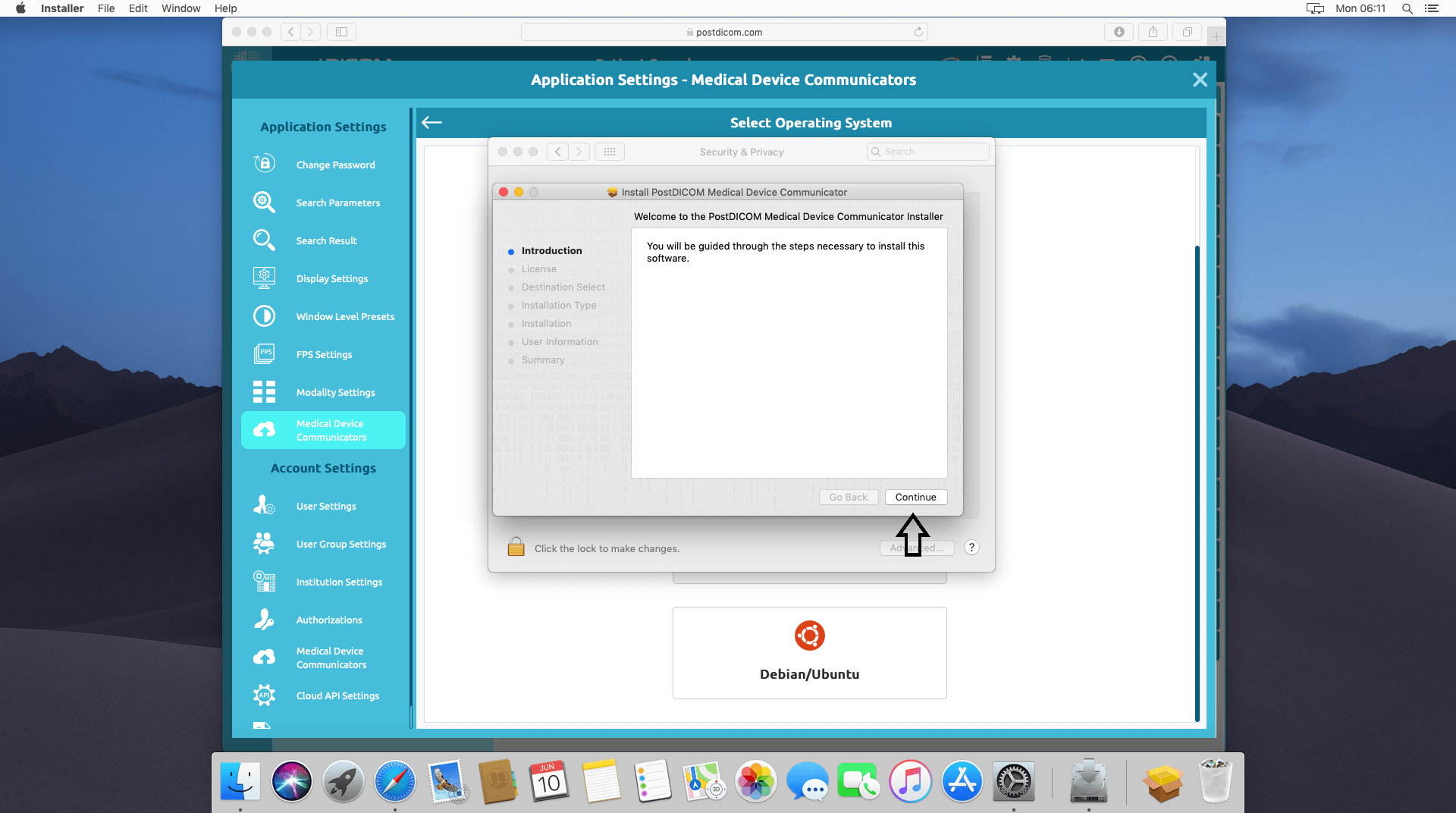
Task: Close the Application Settings dialog with the X
Action: click(x=1200, y=80)
